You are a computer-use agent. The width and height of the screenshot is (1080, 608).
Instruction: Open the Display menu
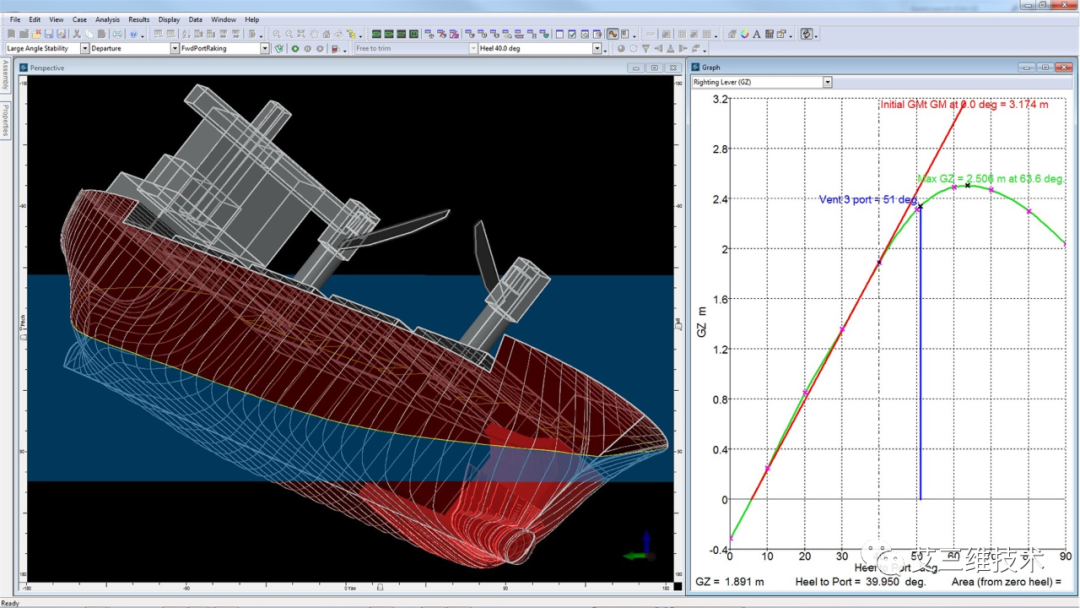click(169, 19)
